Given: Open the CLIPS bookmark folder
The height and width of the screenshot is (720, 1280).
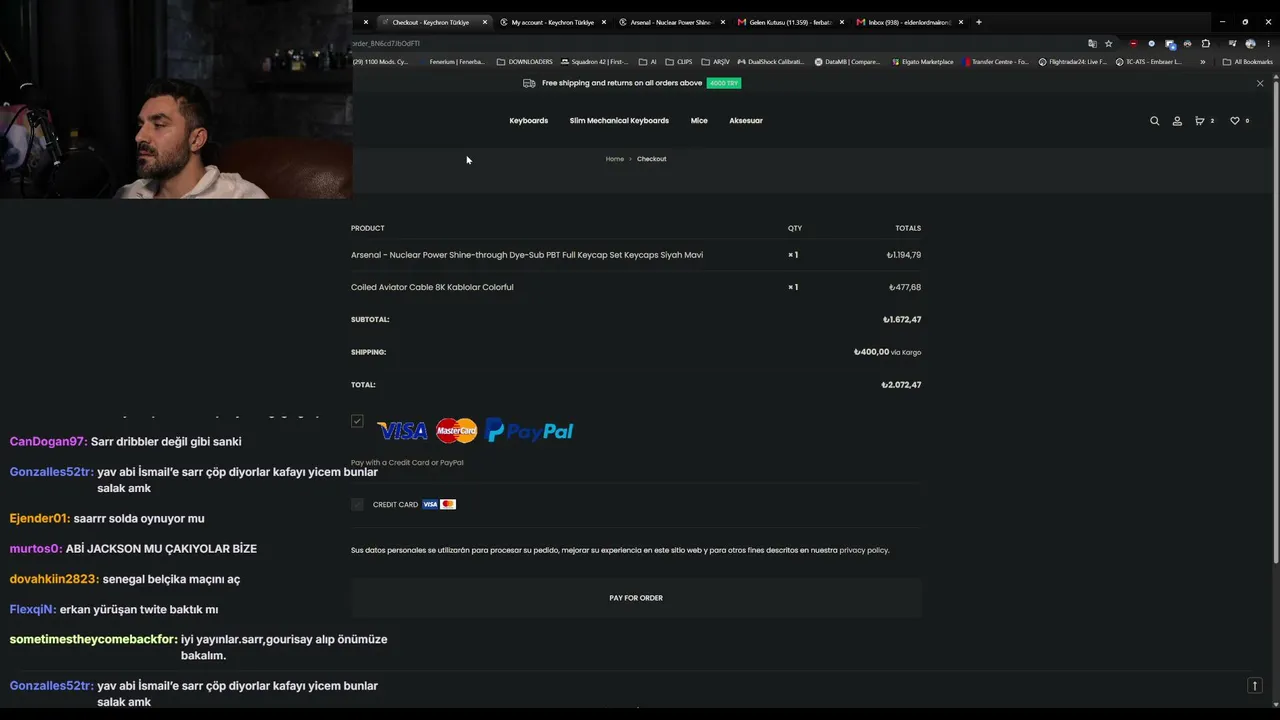Looking at the screenshot, I should pos(679,62).
